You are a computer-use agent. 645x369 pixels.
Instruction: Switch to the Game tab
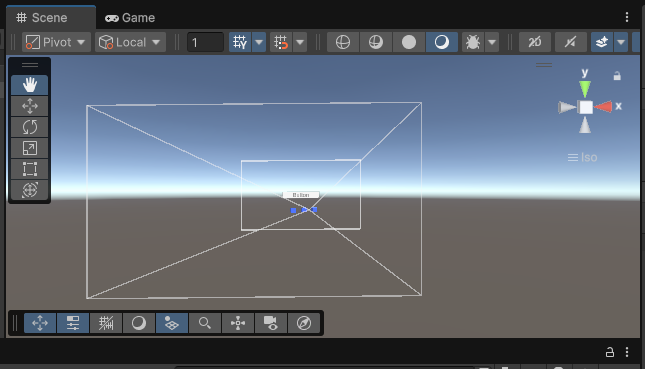130,18
